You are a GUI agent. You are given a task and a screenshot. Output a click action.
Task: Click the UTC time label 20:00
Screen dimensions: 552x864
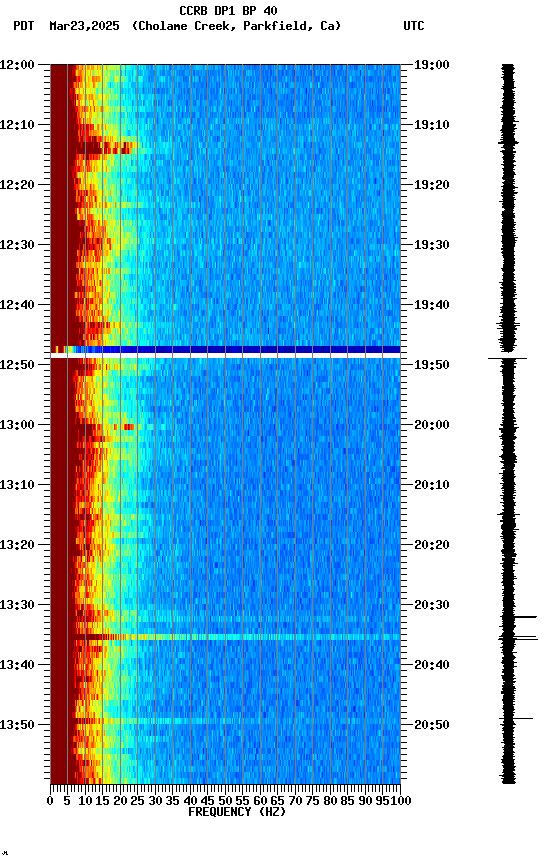pos(432,425)
